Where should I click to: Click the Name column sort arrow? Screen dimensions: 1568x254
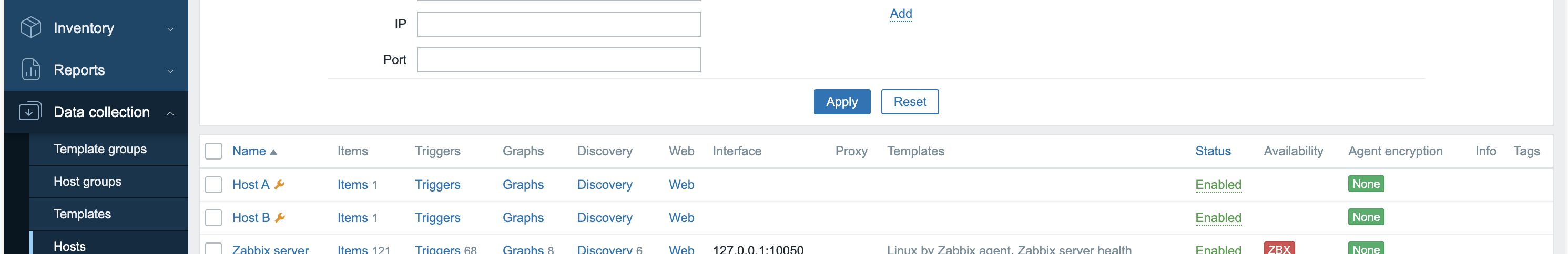tap(273, 152)
